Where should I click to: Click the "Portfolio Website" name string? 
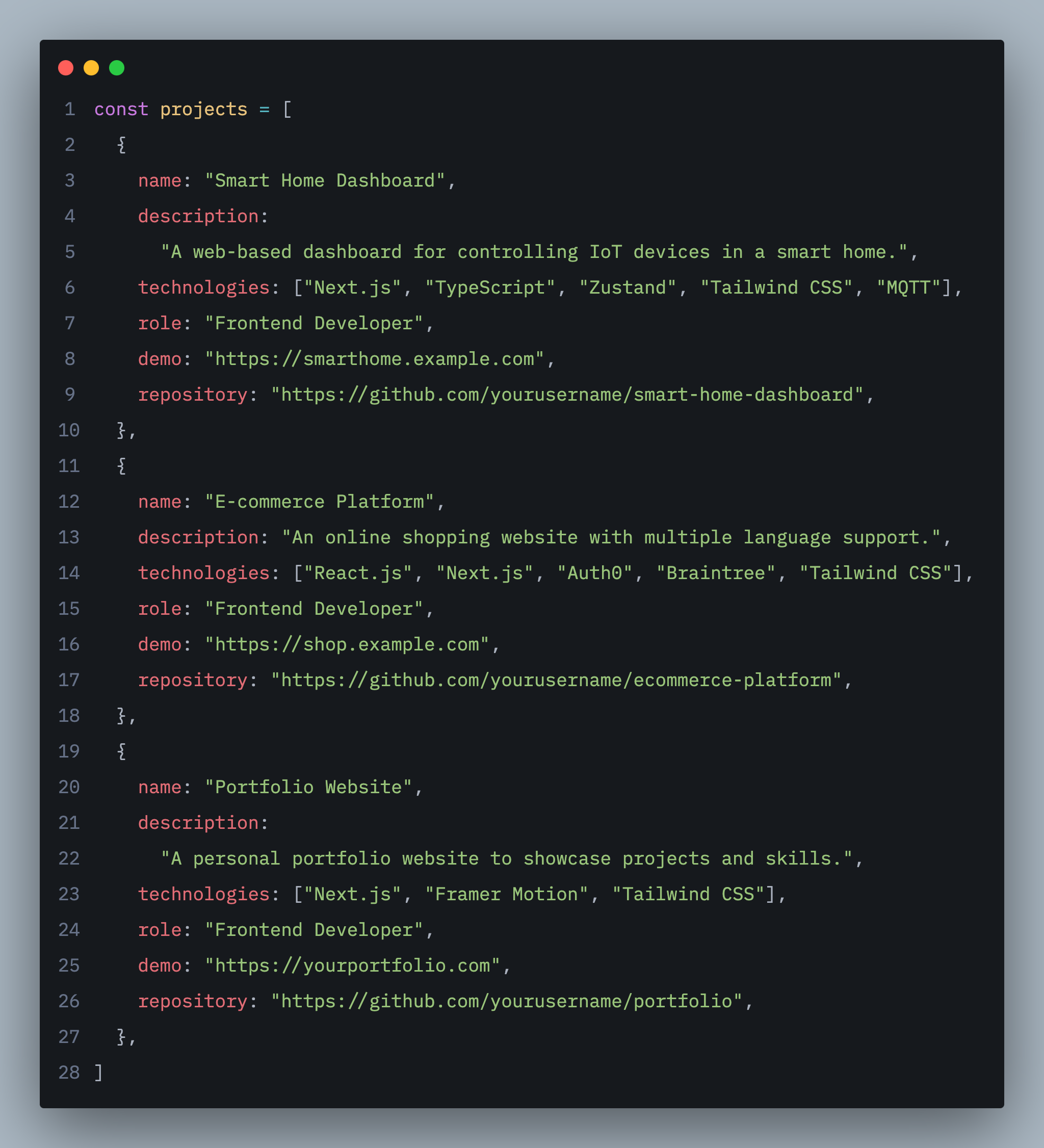tap(308, 787)
